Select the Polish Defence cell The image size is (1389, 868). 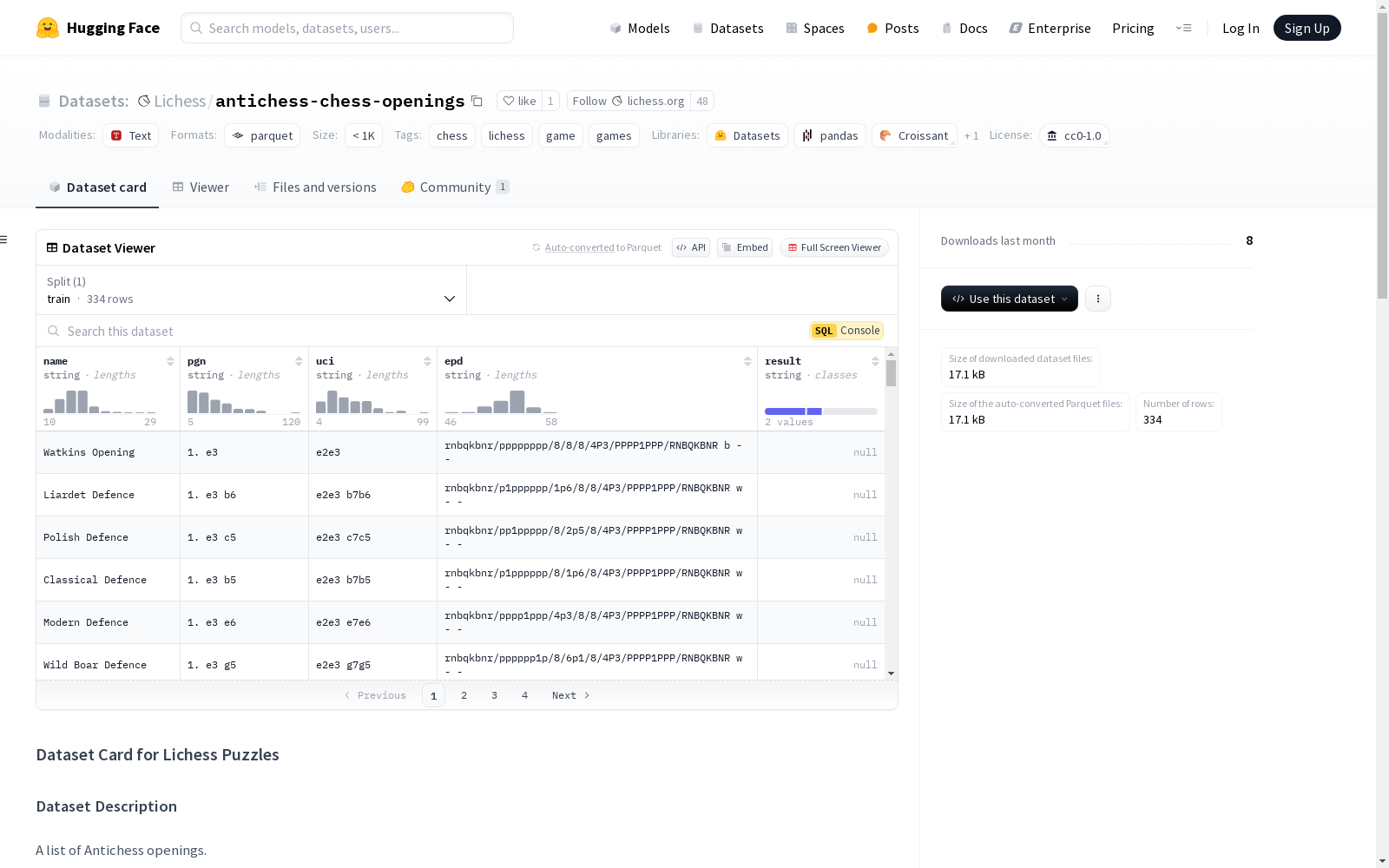coord(108,537)
